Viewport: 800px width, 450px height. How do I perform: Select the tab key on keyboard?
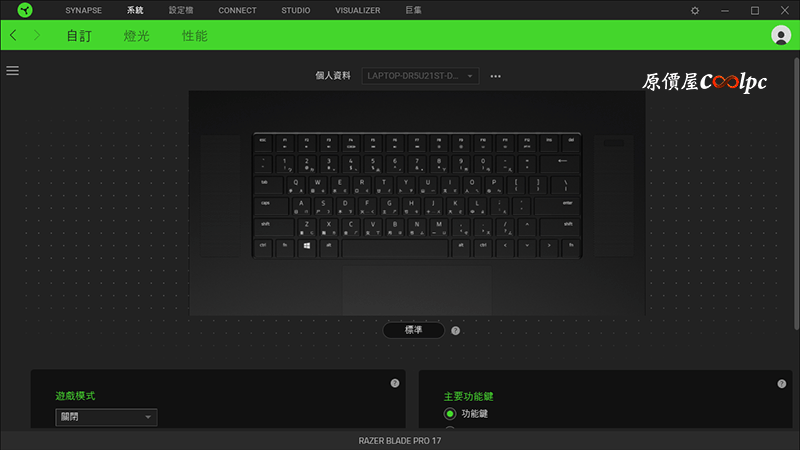tap(268, 185)
